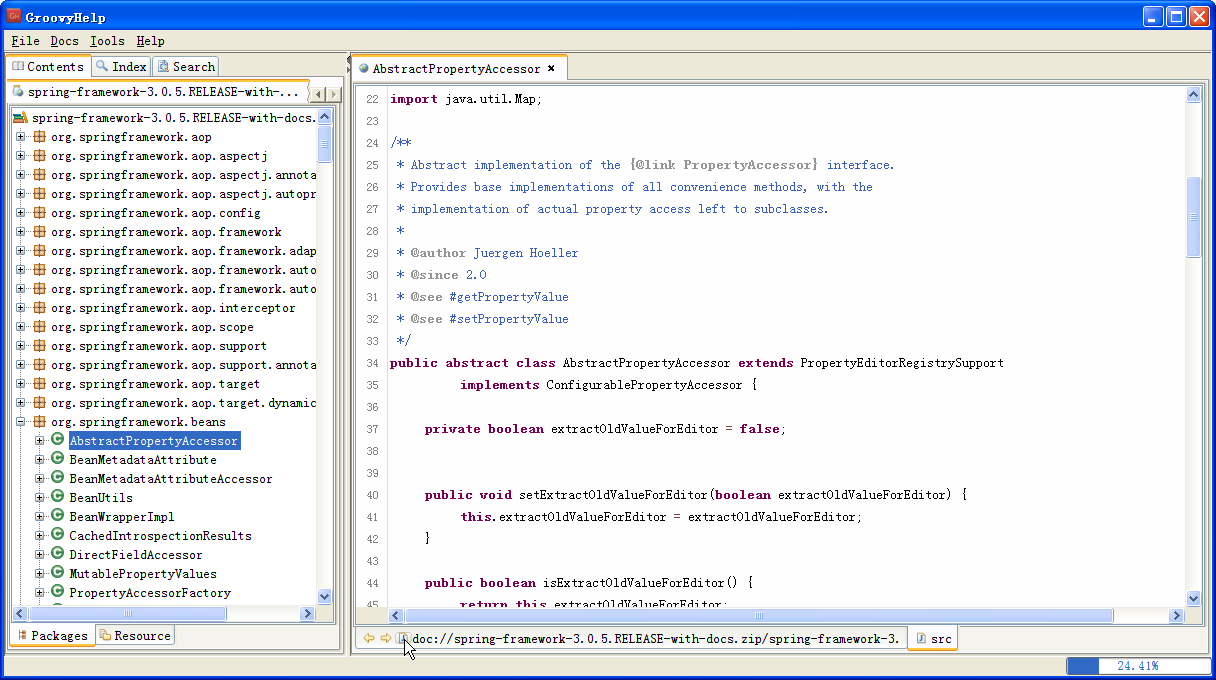Click the library icon of the spring-framework root node
This screenshot has height=680, width=1216.
click(x=20, y=118)
